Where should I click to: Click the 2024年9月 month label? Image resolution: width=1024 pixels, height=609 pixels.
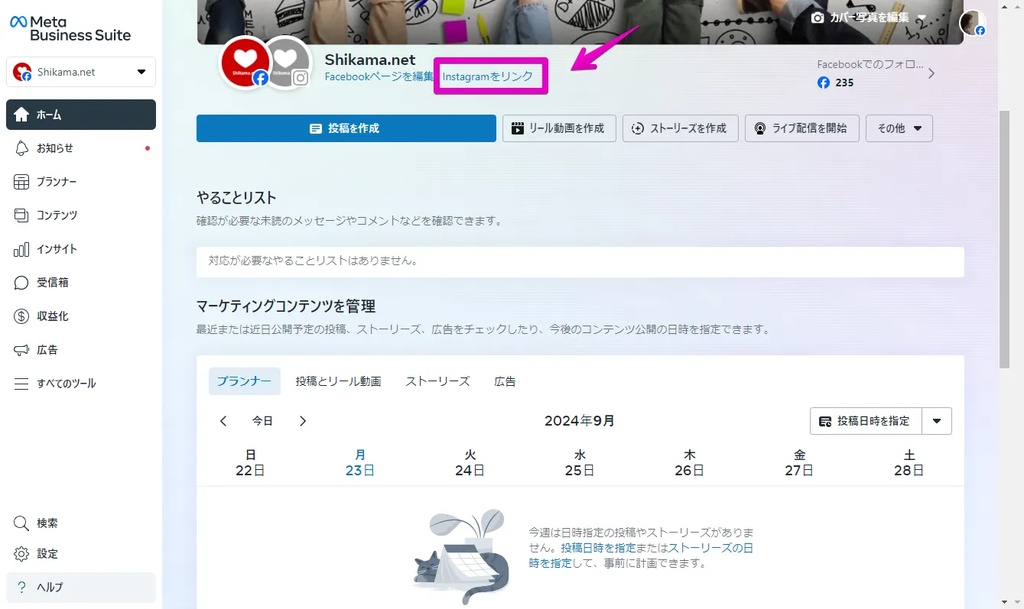coord(579,421)
